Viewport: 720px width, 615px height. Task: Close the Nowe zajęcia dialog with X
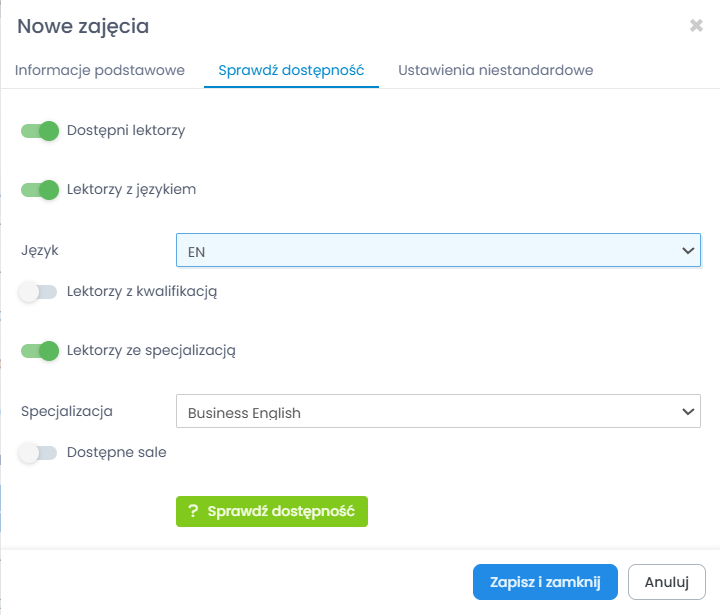coord(696,26)
